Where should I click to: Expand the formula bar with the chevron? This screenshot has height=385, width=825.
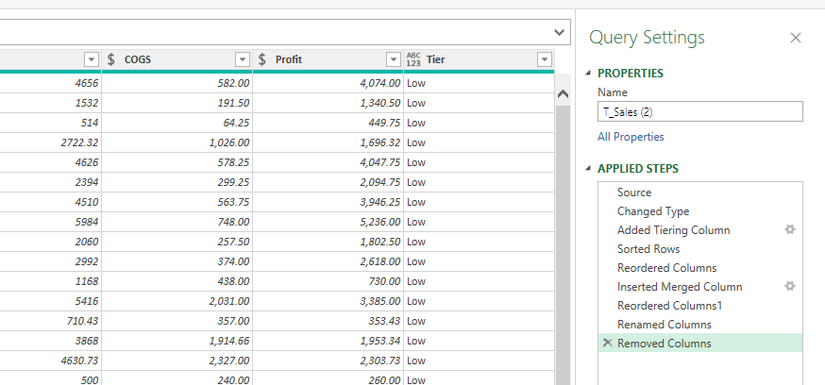point(559,33)
